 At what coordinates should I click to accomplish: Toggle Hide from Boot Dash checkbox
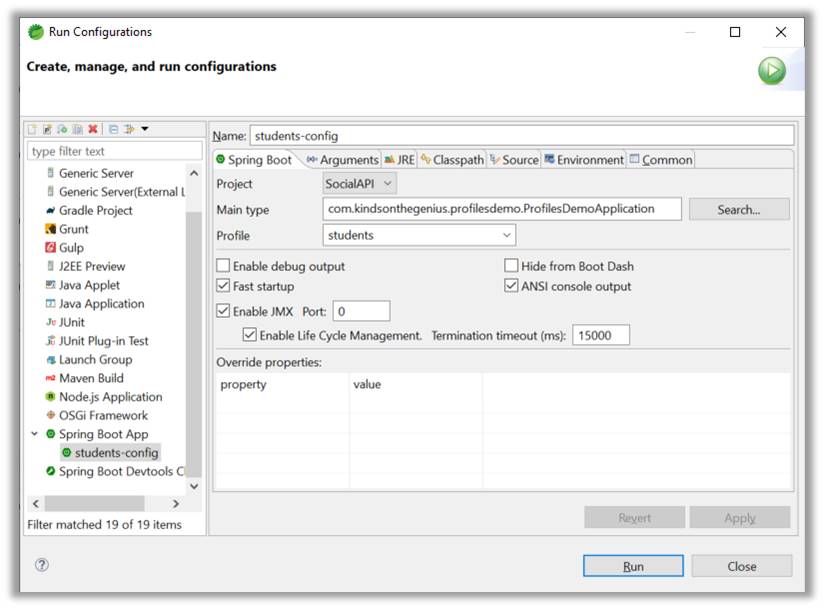coord(511,267)
